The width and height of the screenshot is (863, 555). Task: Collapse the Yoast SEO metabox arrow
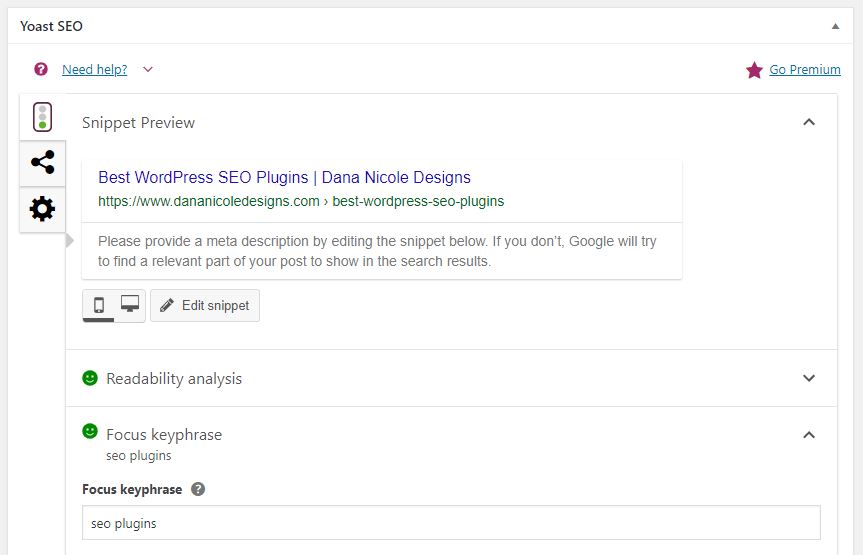[x=835, y=26]
